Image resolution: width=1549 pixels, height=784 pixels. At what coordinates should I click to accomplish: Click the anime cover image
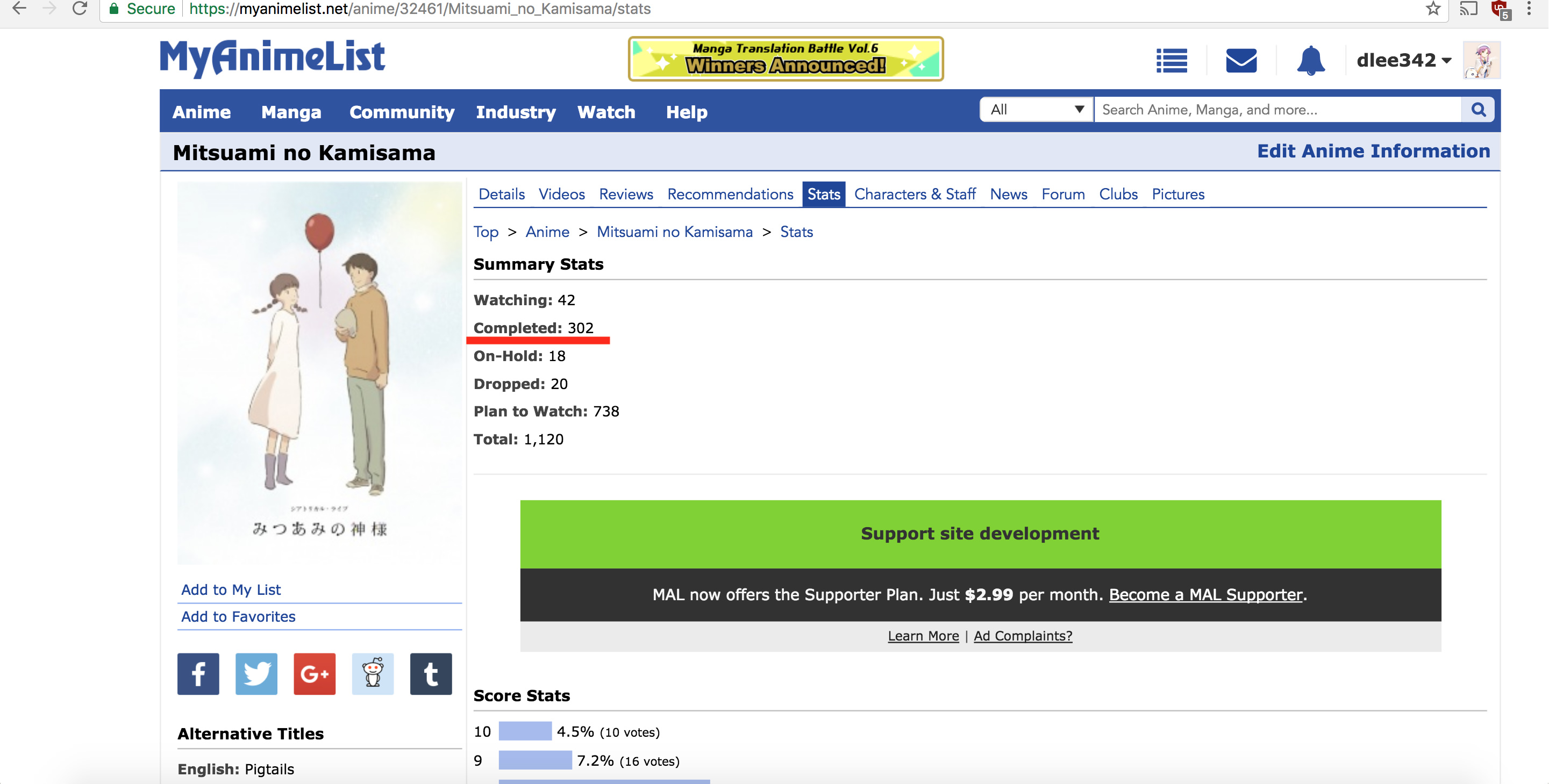319,373
